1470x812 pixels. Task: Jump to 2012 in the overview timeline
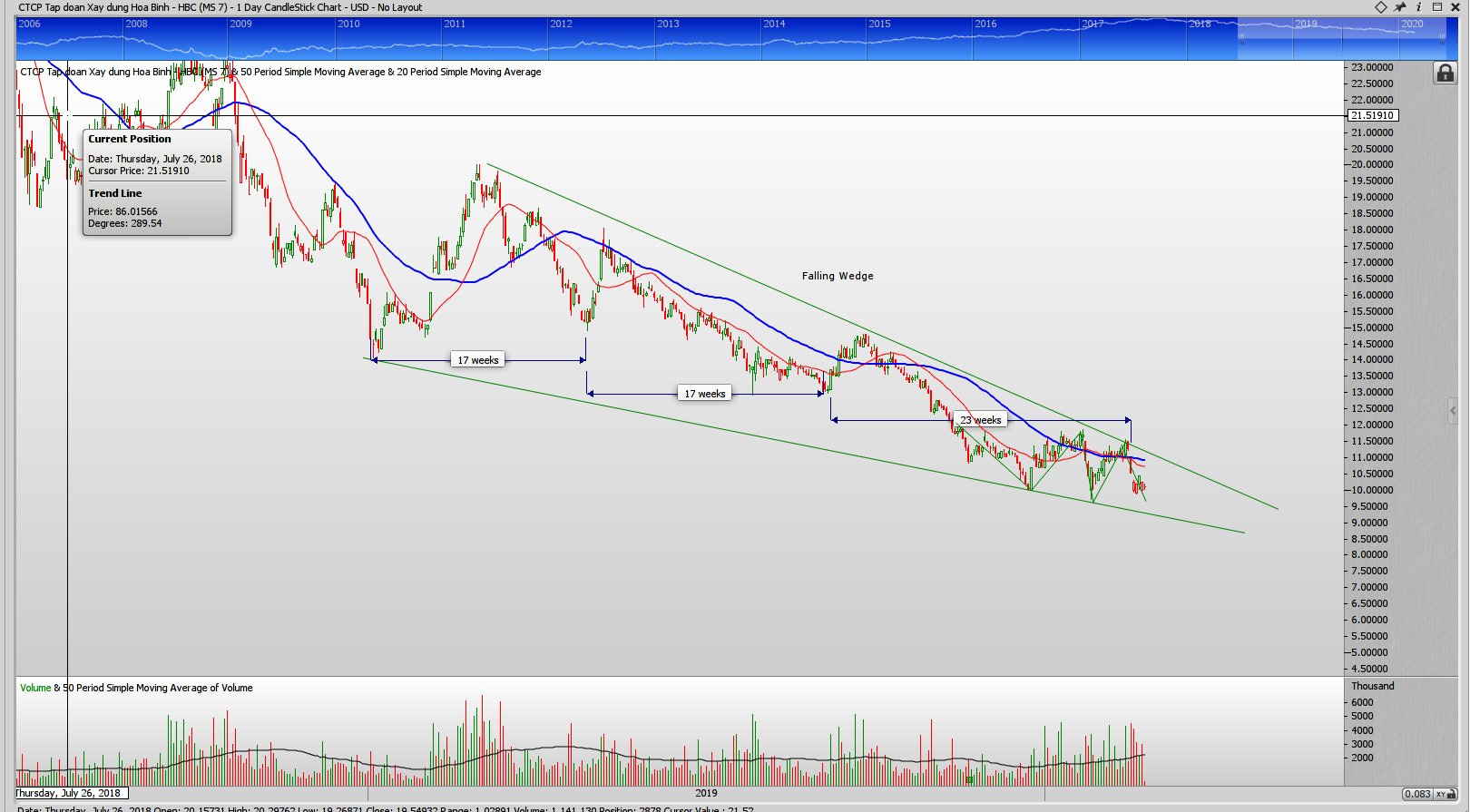[x=561, y=24]
